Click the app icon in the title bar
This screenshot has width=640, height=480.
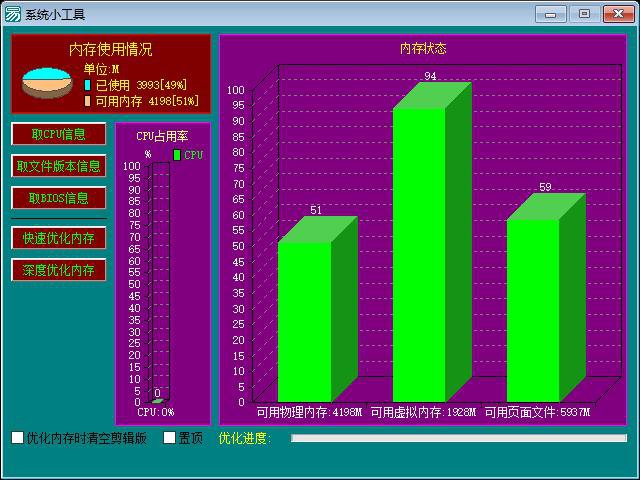click(13, 14)
